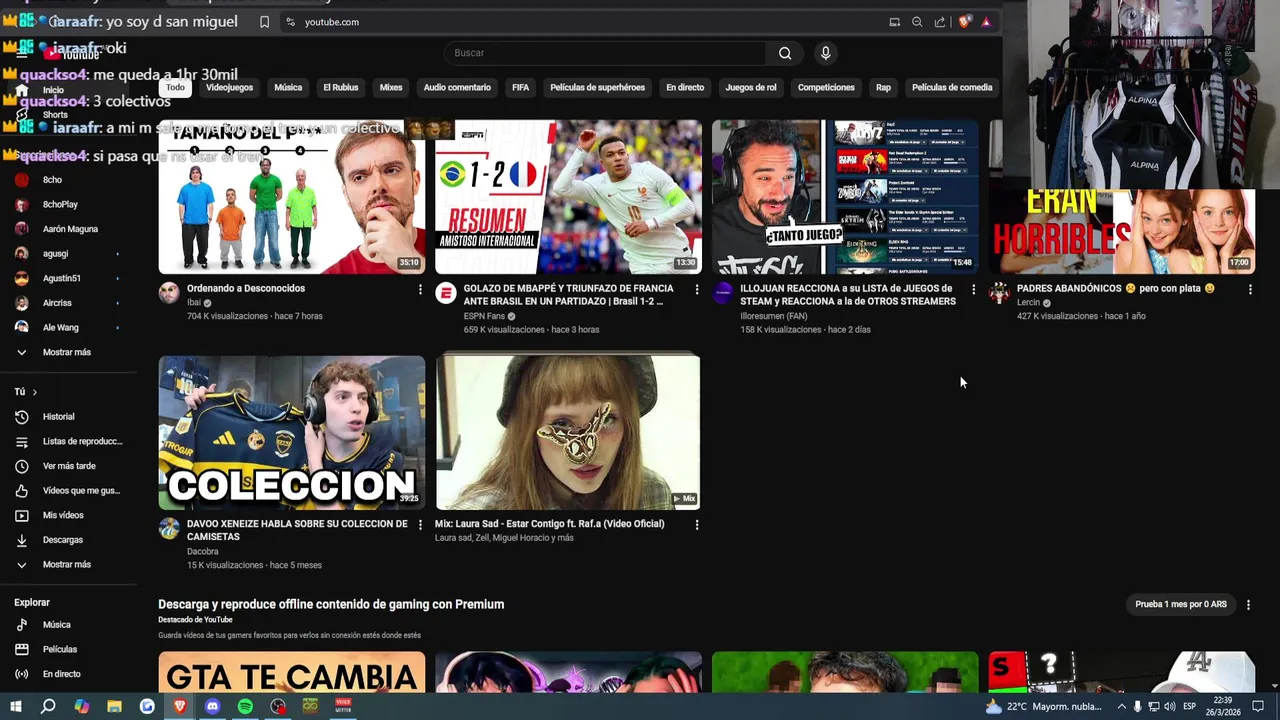The image size is (1280, 720).
Task: Open options menu for GOLAZO DE MBAPPÉ video
Action: point(697,289)
